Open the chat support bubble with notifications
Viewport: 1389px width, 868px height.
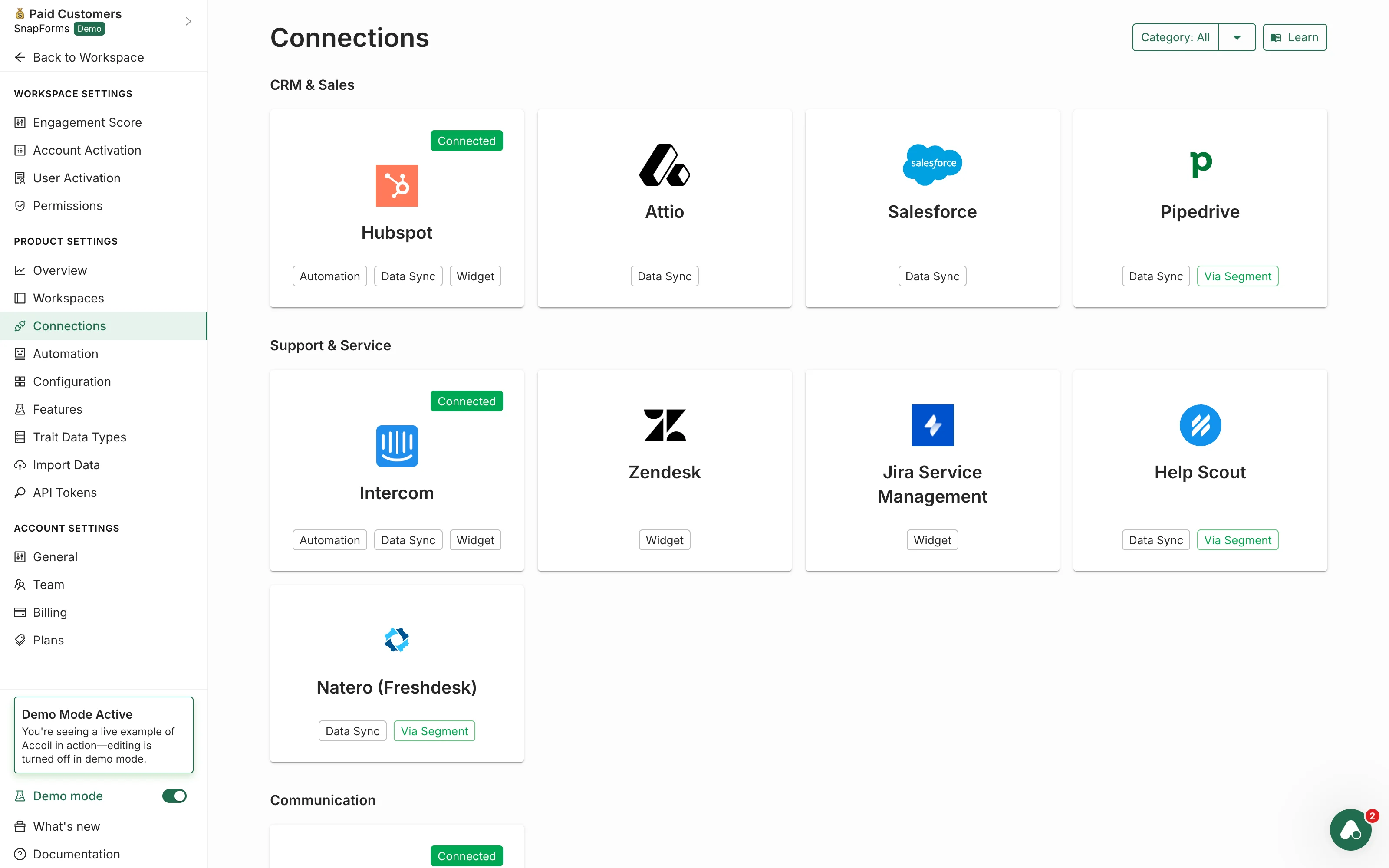click(1350, 829)
